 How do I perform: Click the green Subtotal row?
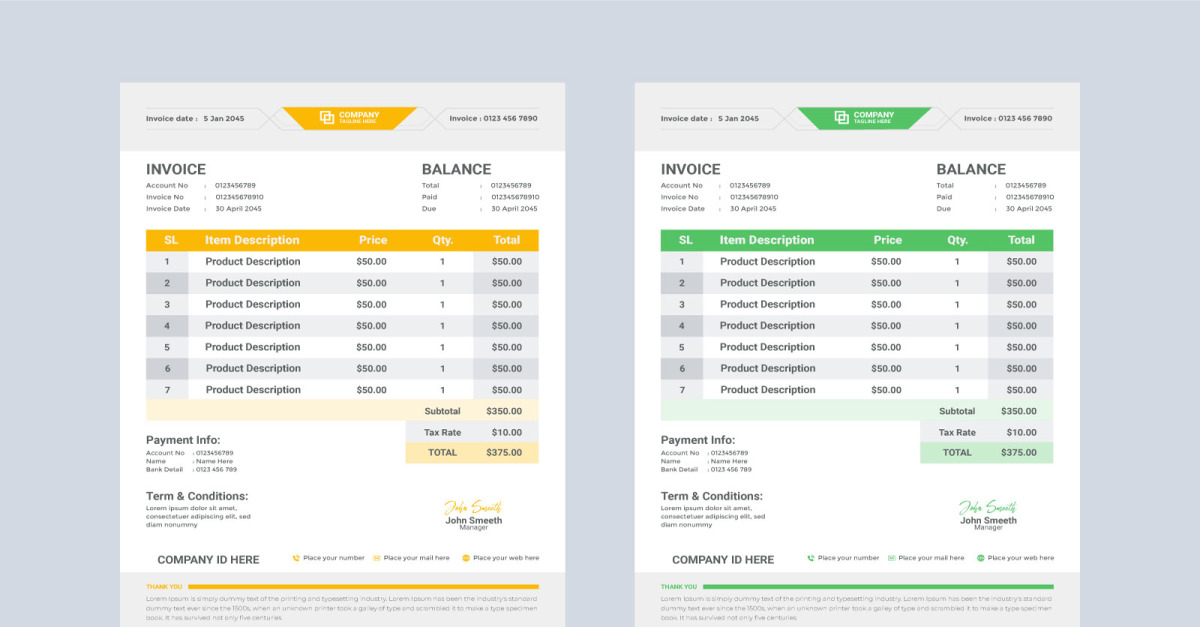(987, 410)
